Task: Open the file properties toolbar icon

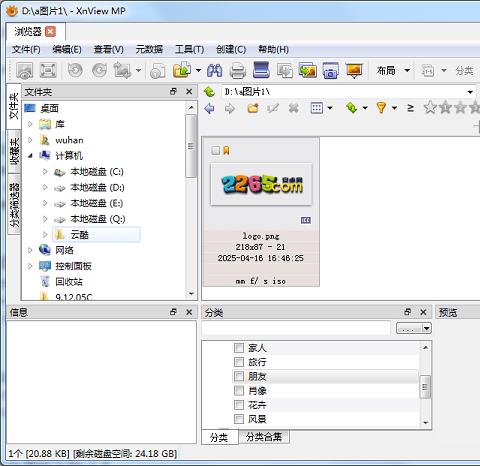Action: pyautogui.click(x=157, y=71)
